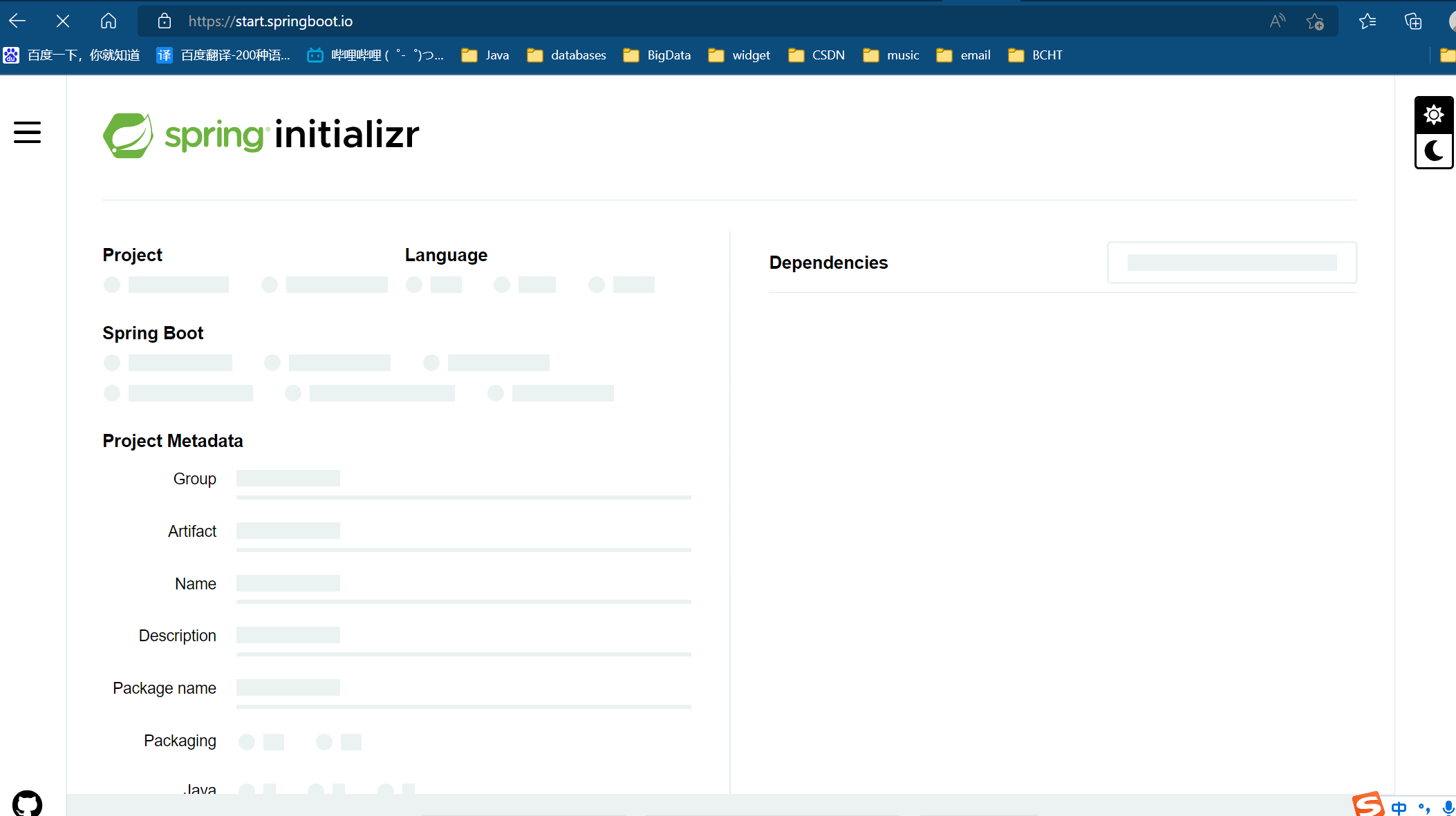
Task: Open the browser home page
Action: (x=109, y=21)
